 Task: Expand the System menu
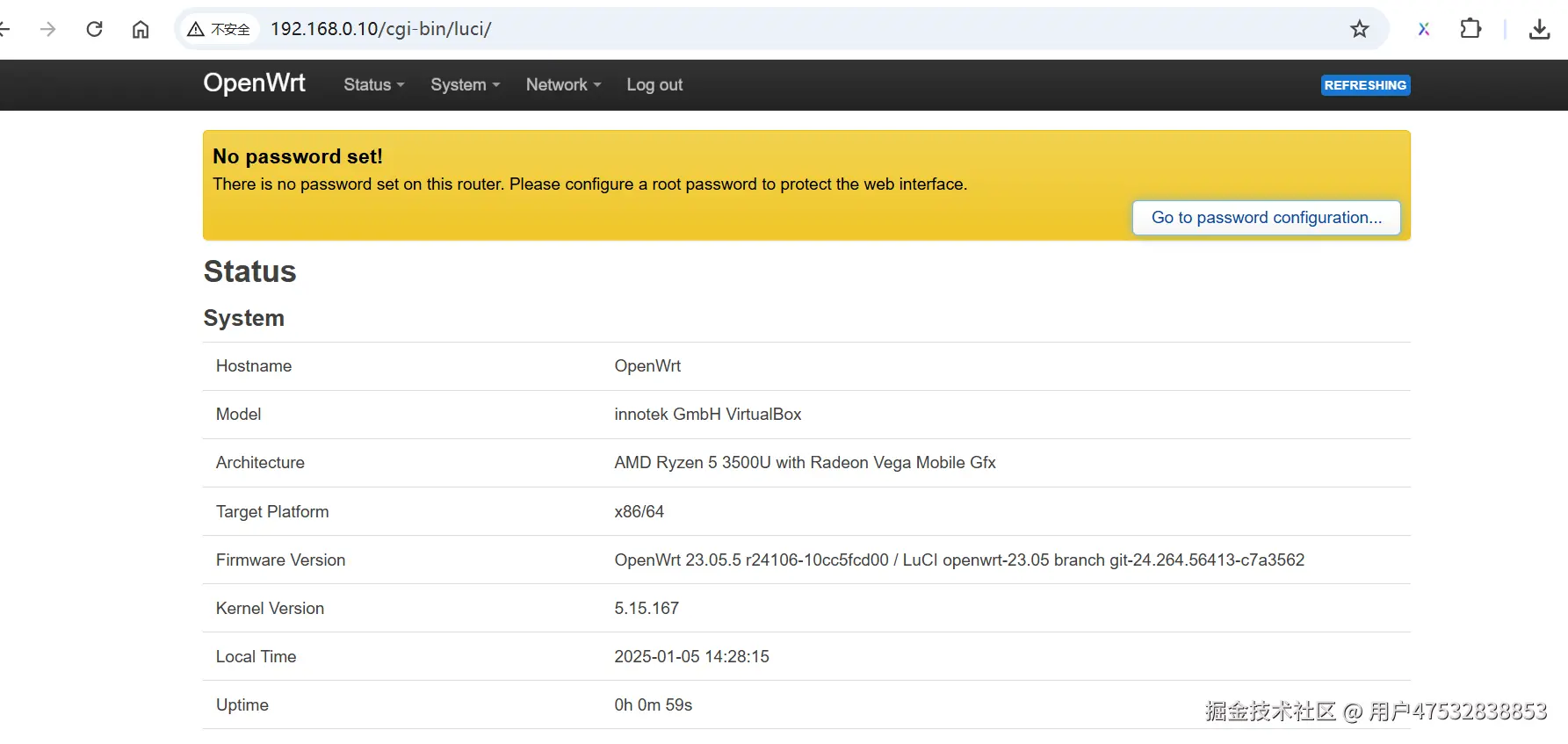[x=465, y=84]
